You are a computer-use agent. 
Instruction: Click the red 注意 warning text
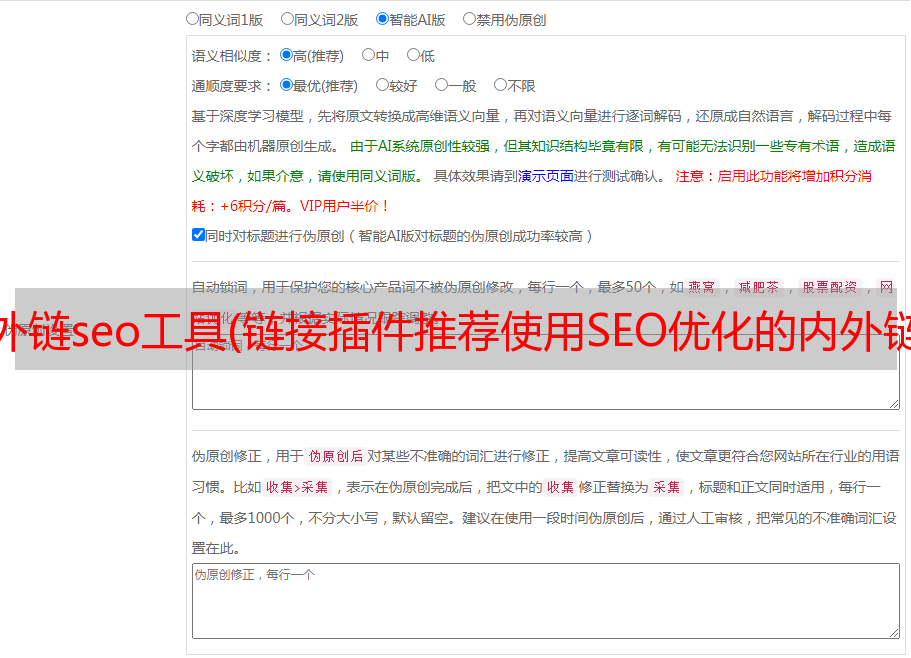point(689,176)
